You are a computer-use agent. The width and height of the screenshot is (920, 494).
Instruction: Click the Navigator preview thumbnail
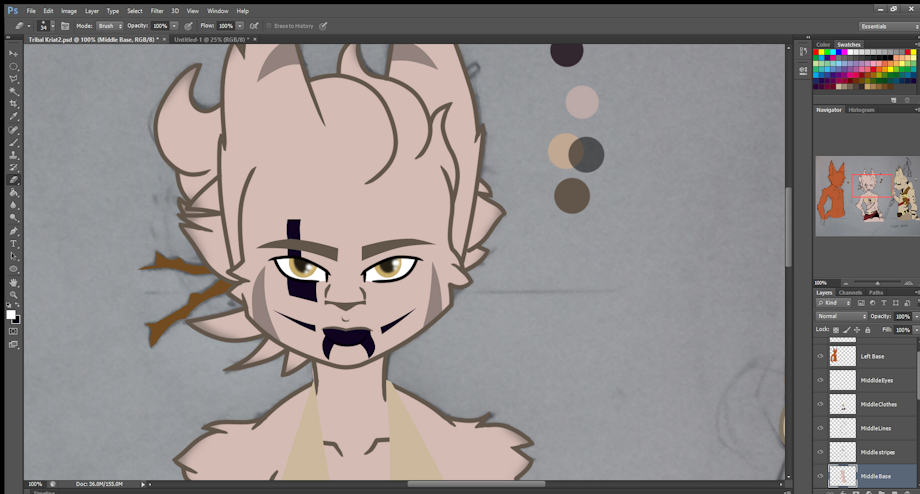click(x=866, y=195)
